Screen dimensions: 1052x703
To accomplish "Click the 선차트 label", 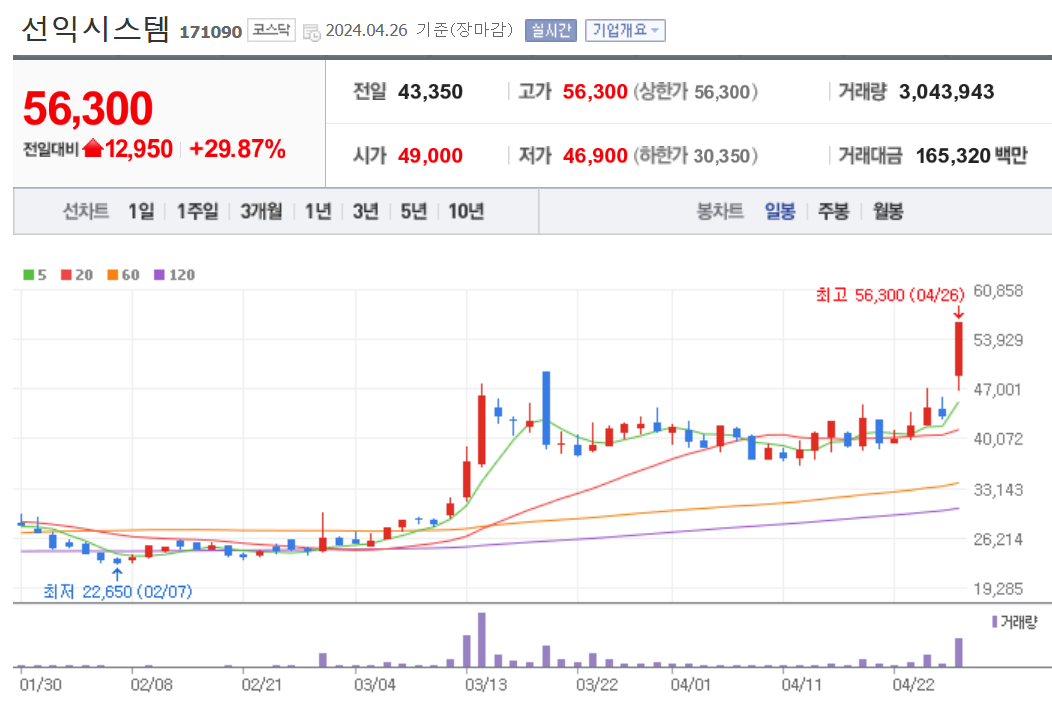I will coord(86,211).
